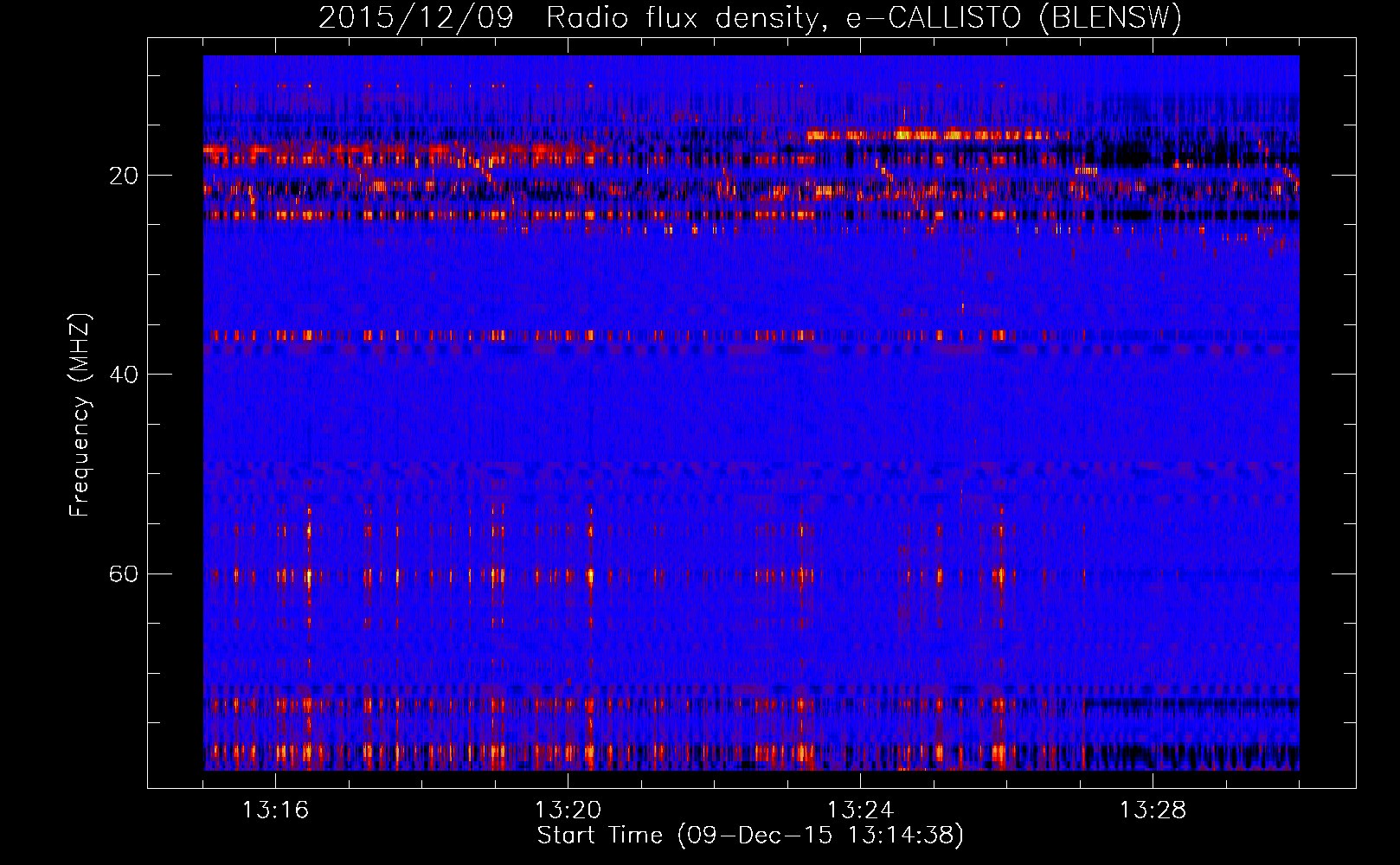Click the 'Frequency (MHZ)' axis label
Viewport: 1400px width, 865px height.
(80, 415)
